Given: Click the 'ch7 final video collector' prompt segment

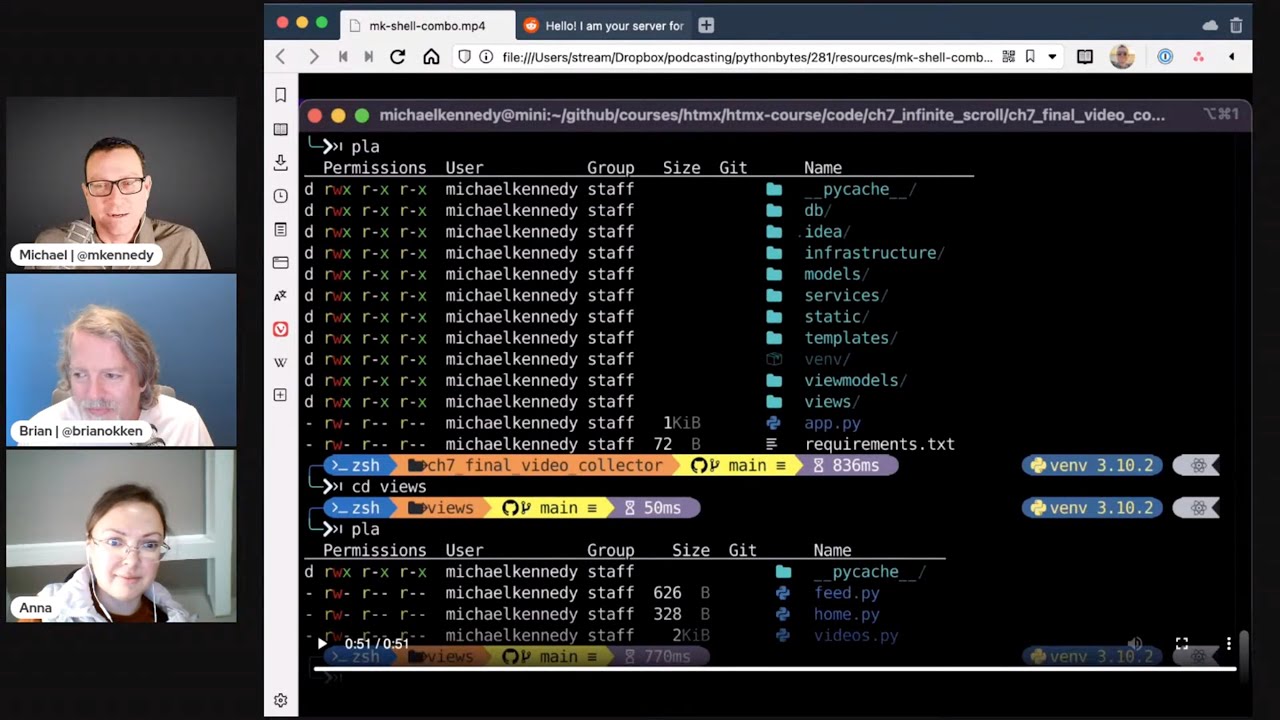Looking at the screenshot, I should point(534,465).
